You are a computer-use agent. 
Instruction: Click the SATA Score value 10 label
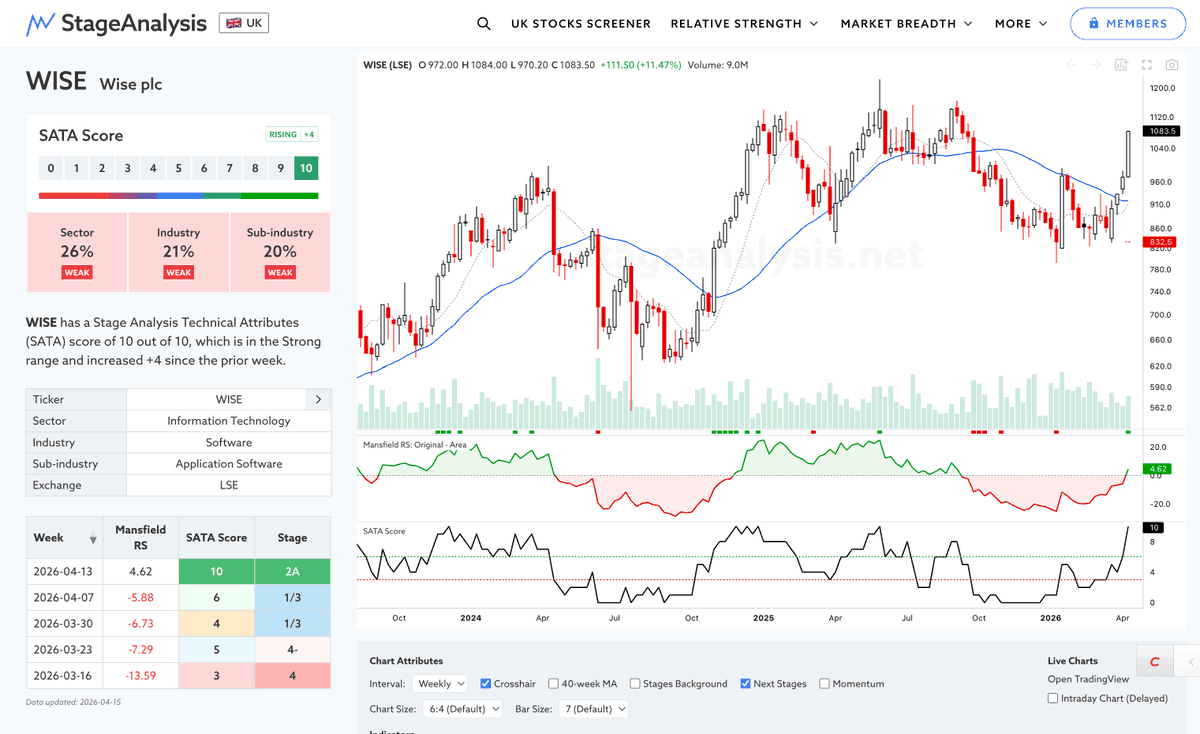pos(1155,527)
